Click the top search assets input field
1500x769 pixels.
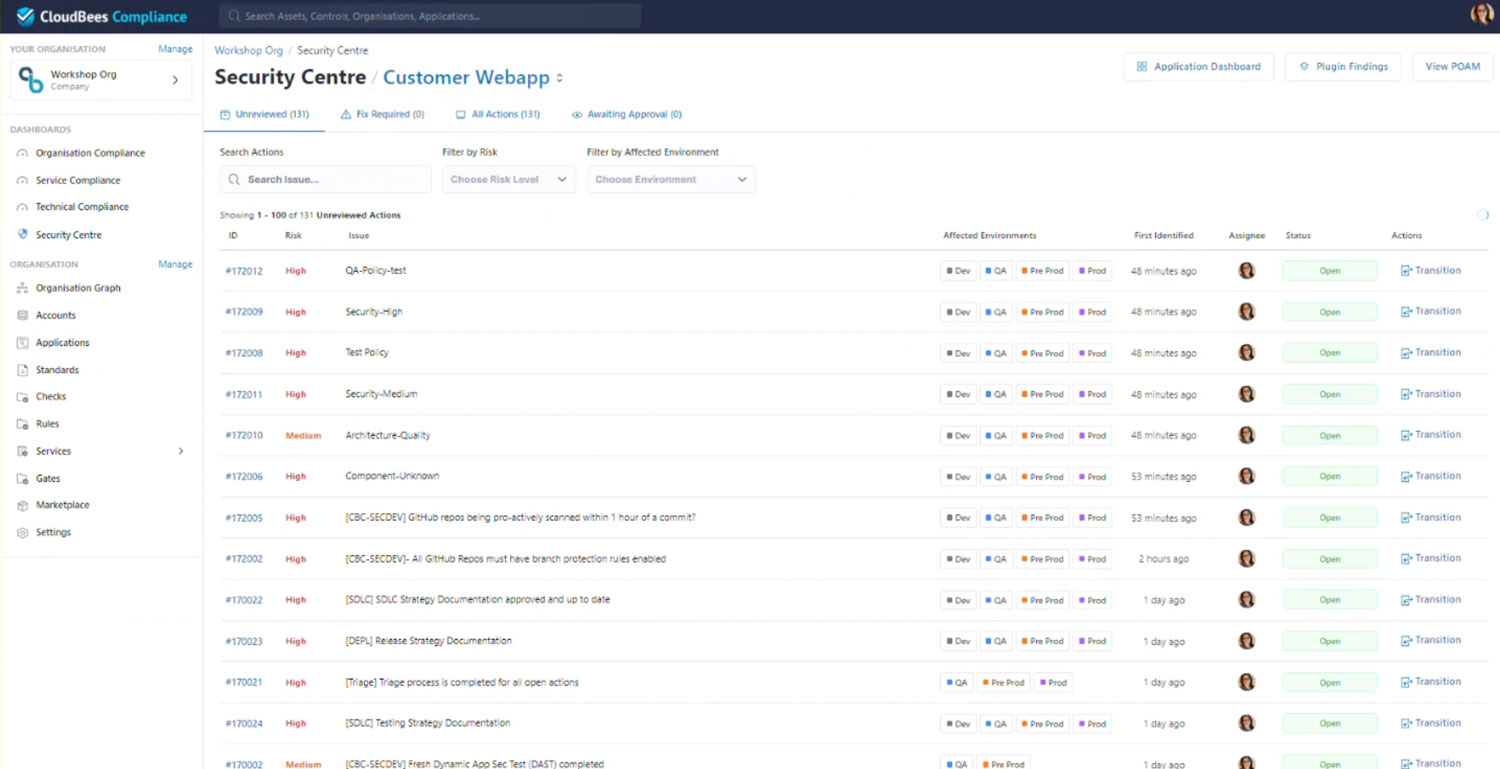tap(430, 16)
